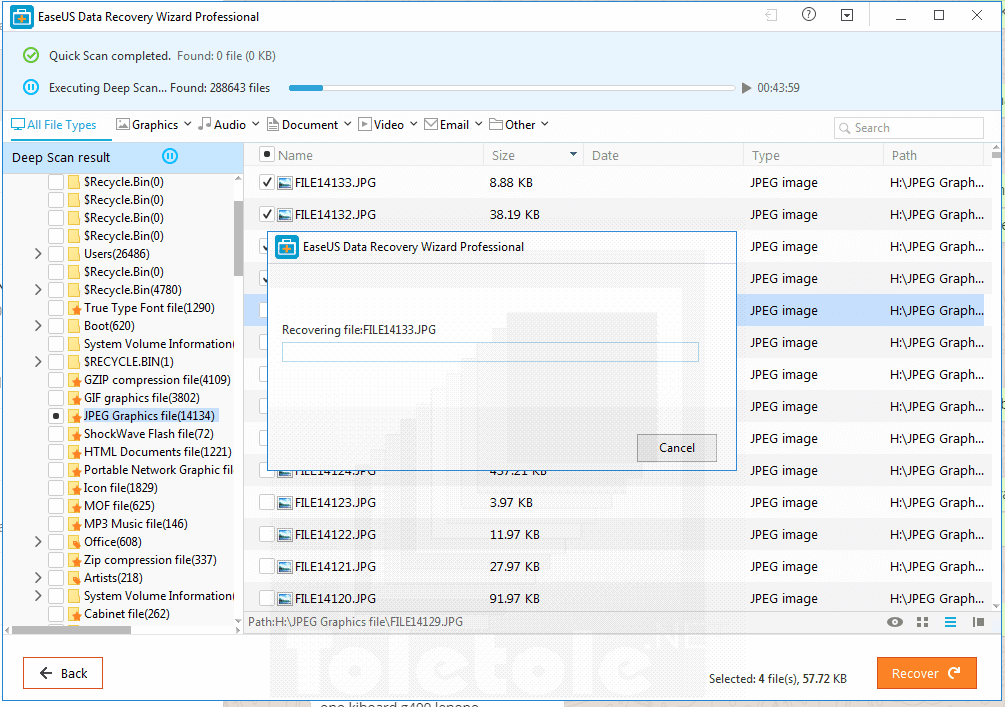Screen dimensions: 1005x707
Task: Expand the Office(608) tree node
Action: pyautogui.click(x=38, y=542)
